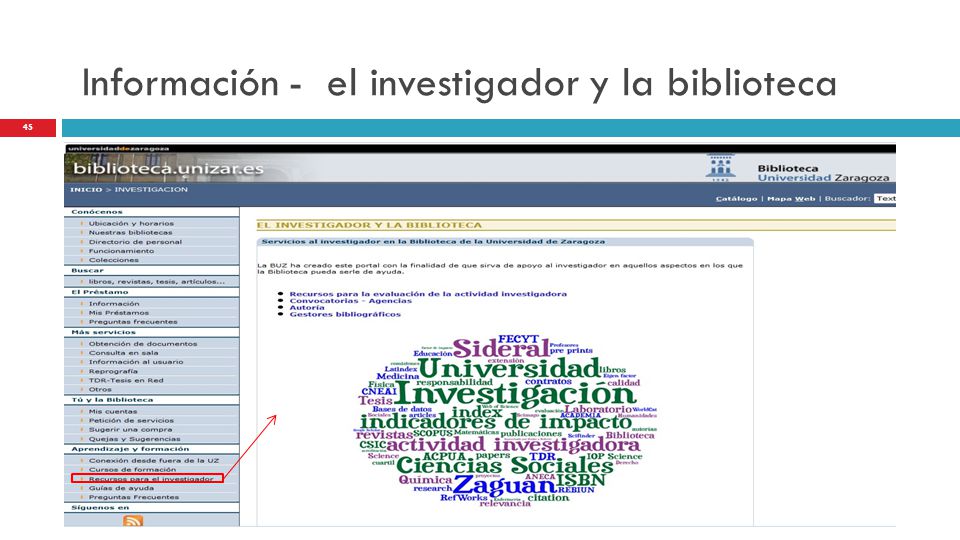
Task: Click the EL INVESTIGADOR Y LA BIBLIOTECA heading
Action: click(x=369, y=225)
